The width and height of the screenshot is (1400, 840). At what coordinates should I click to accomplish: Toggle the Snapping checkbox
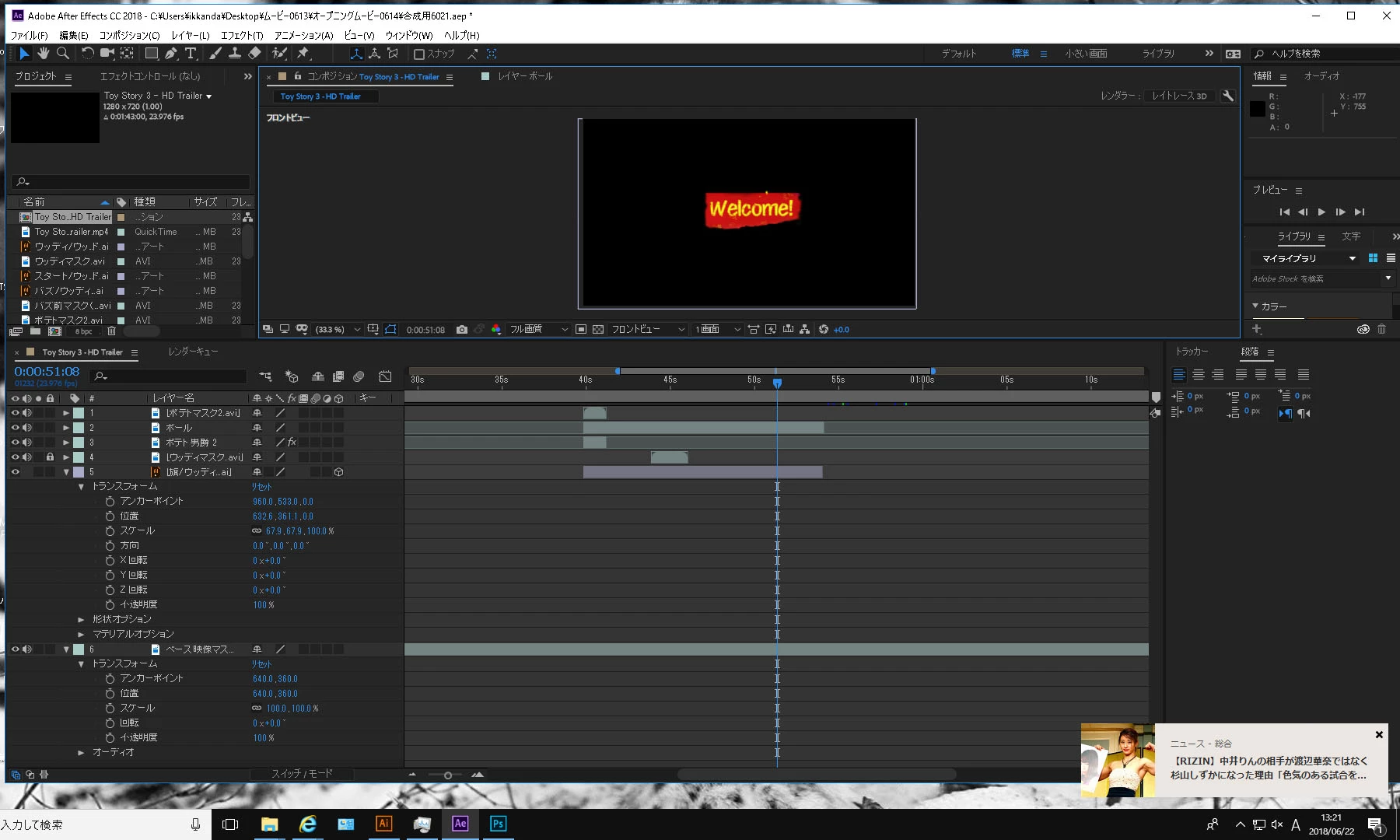point(419,54)
